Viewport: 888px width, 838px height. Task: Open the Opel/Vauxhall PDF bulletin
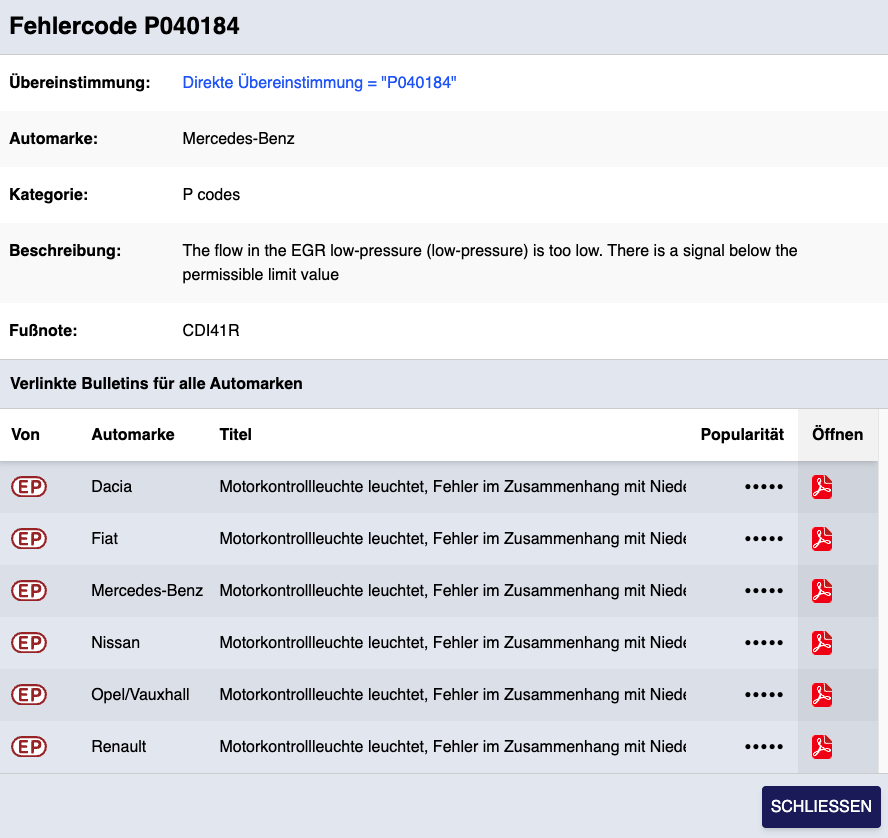tap(822, 695)
